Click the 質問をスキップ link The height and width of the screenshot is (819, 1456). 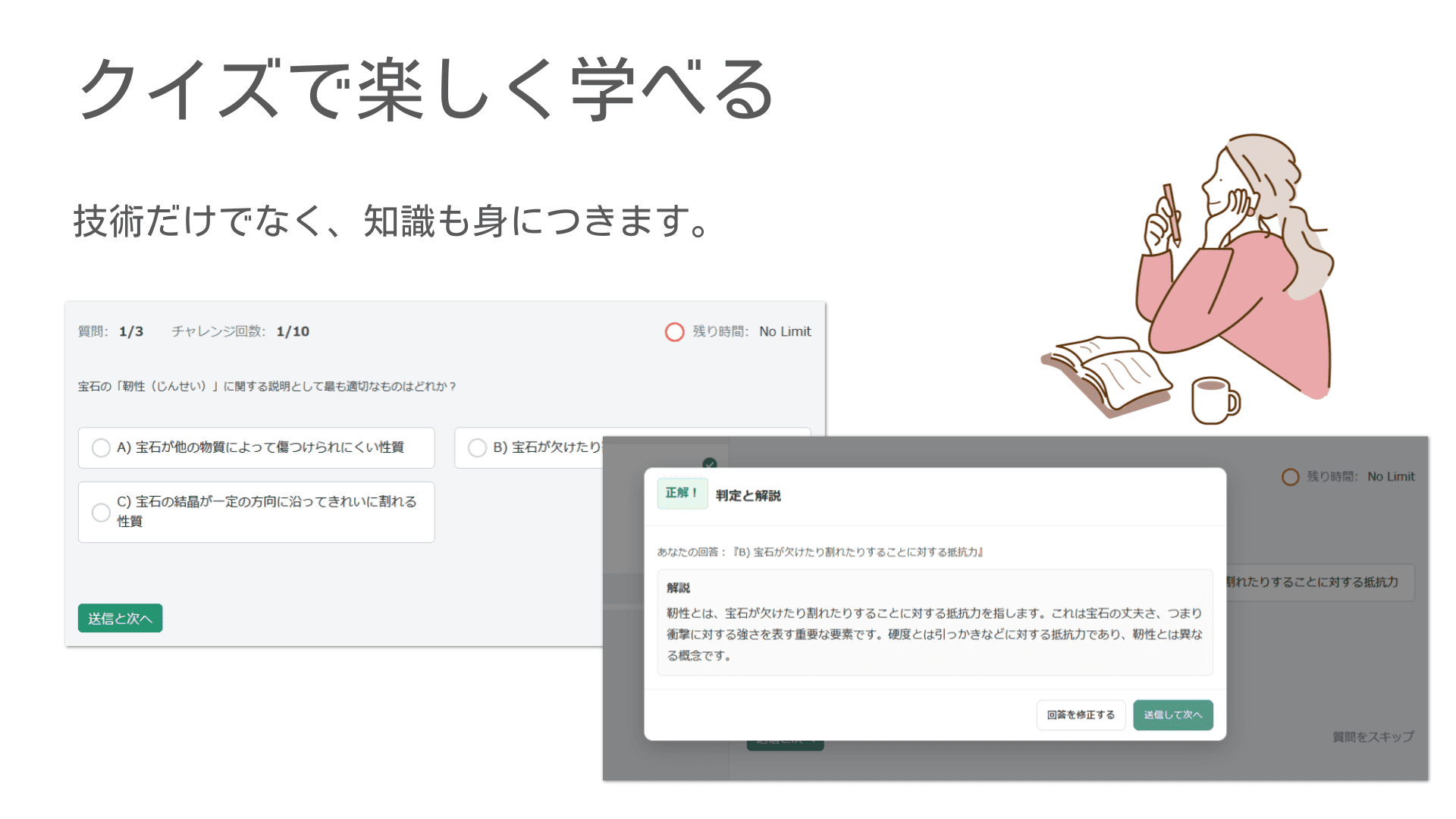1373,736
